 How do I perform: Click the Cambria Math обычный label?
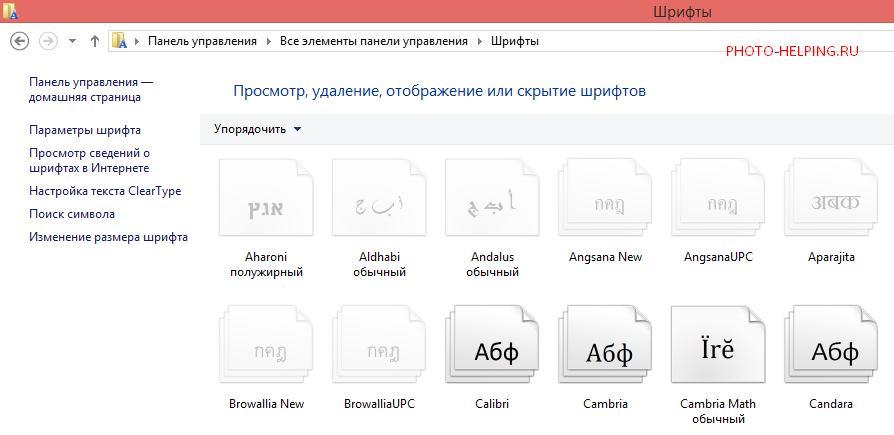718,412
